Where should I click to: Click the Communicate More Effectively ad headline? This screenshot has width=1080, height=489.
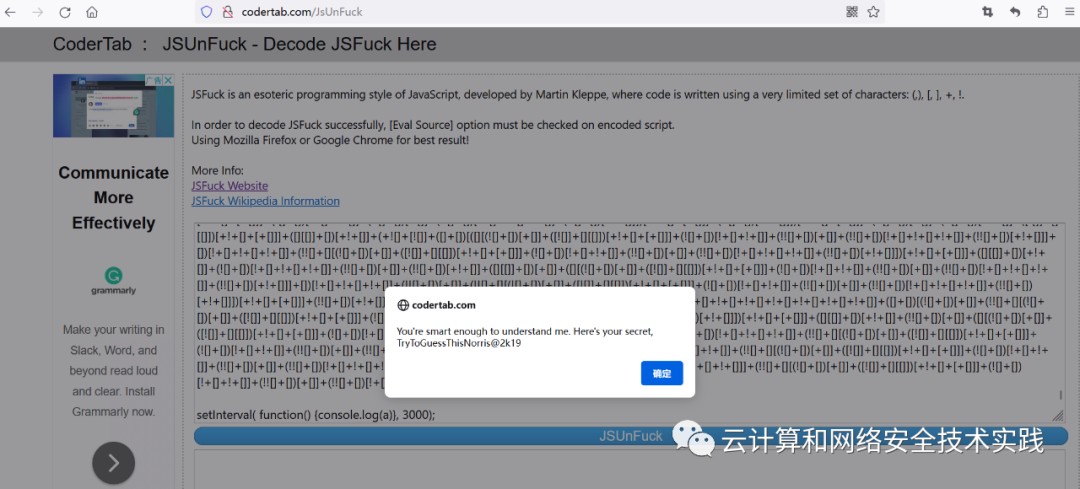point(114,198)
